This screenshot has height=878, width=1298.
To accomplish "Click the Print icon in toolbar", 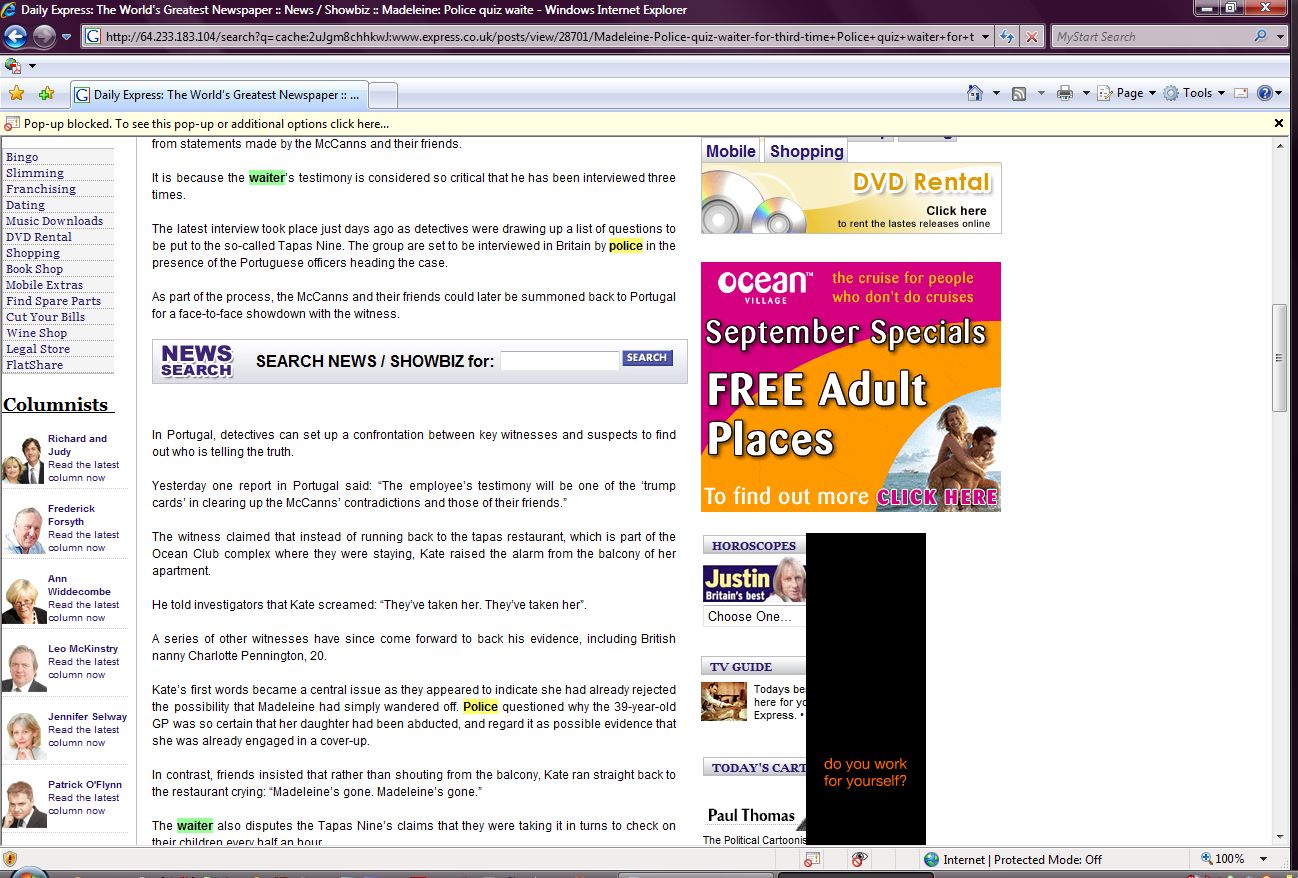I will (1065, 93).
